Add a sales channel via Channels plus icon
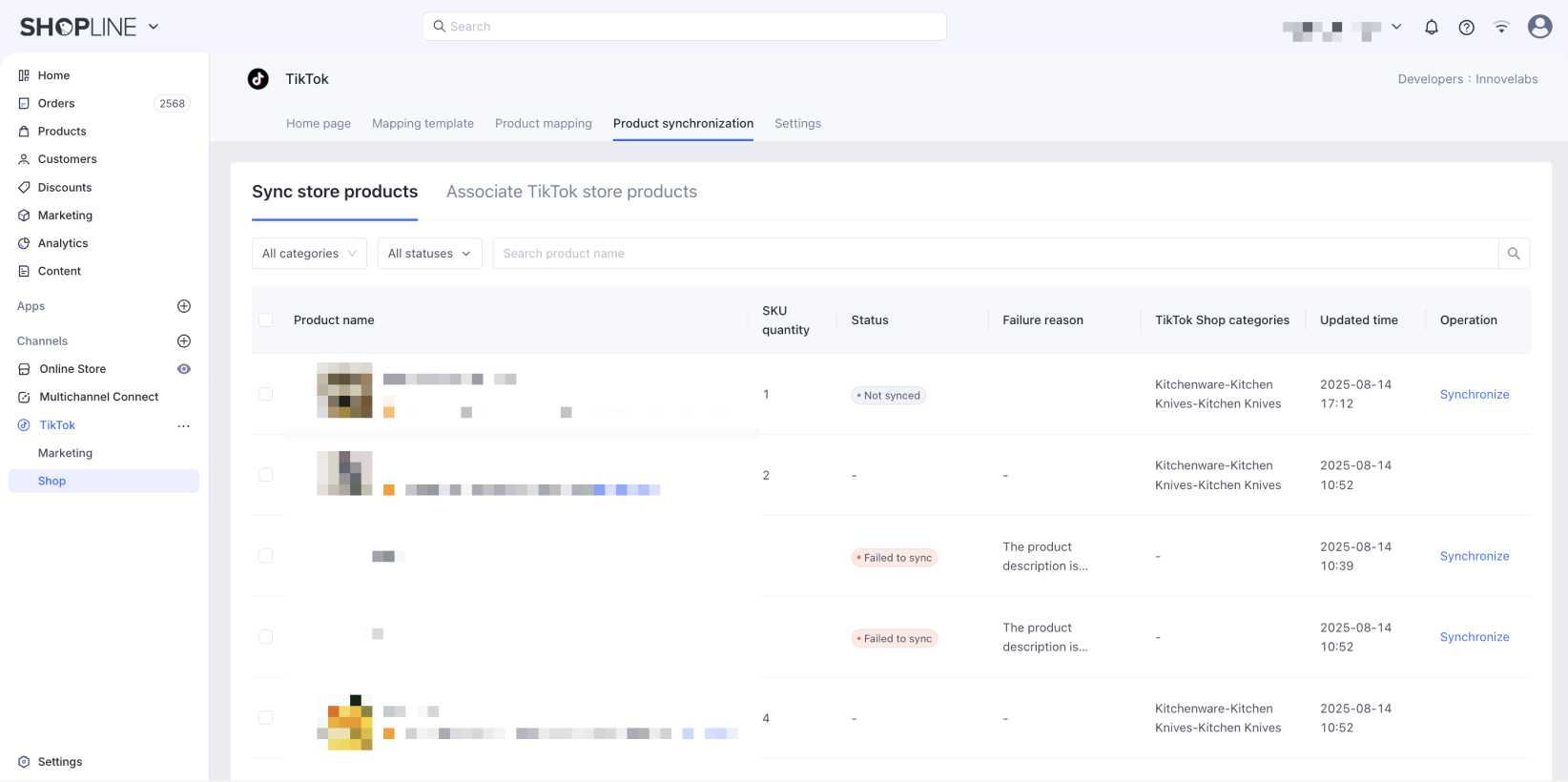This screenshot has height=782, width=1568. (184, 341)
